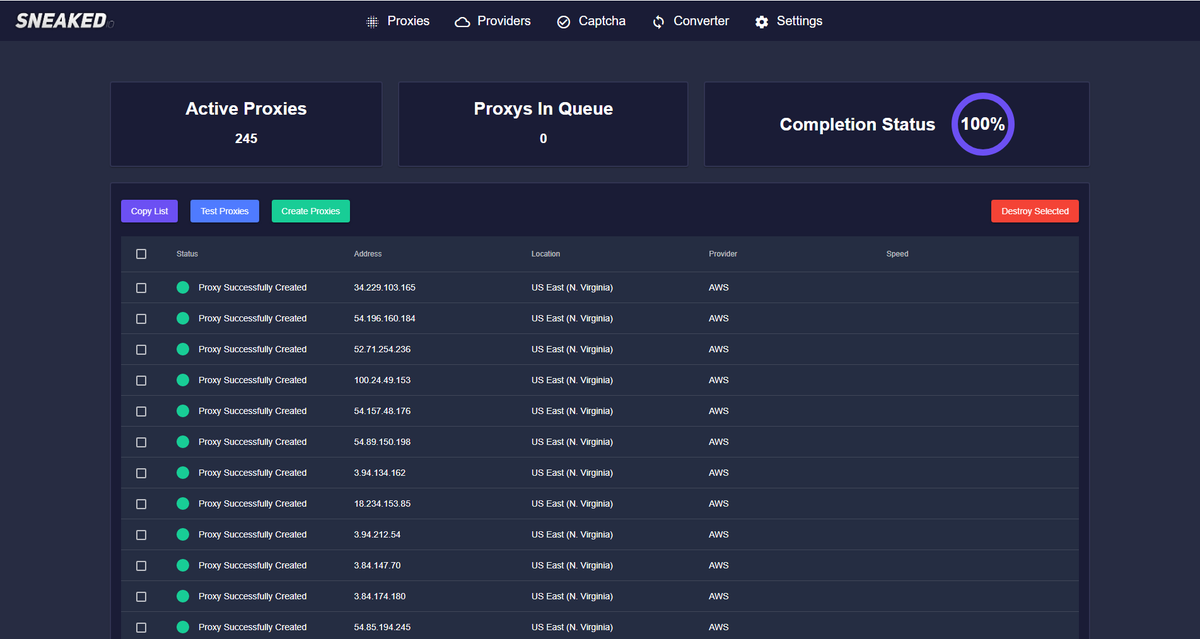The width and height of the screenshot is (1200, 639).
Task: Click the Providers cloud icon
Action: coord(462,21)
